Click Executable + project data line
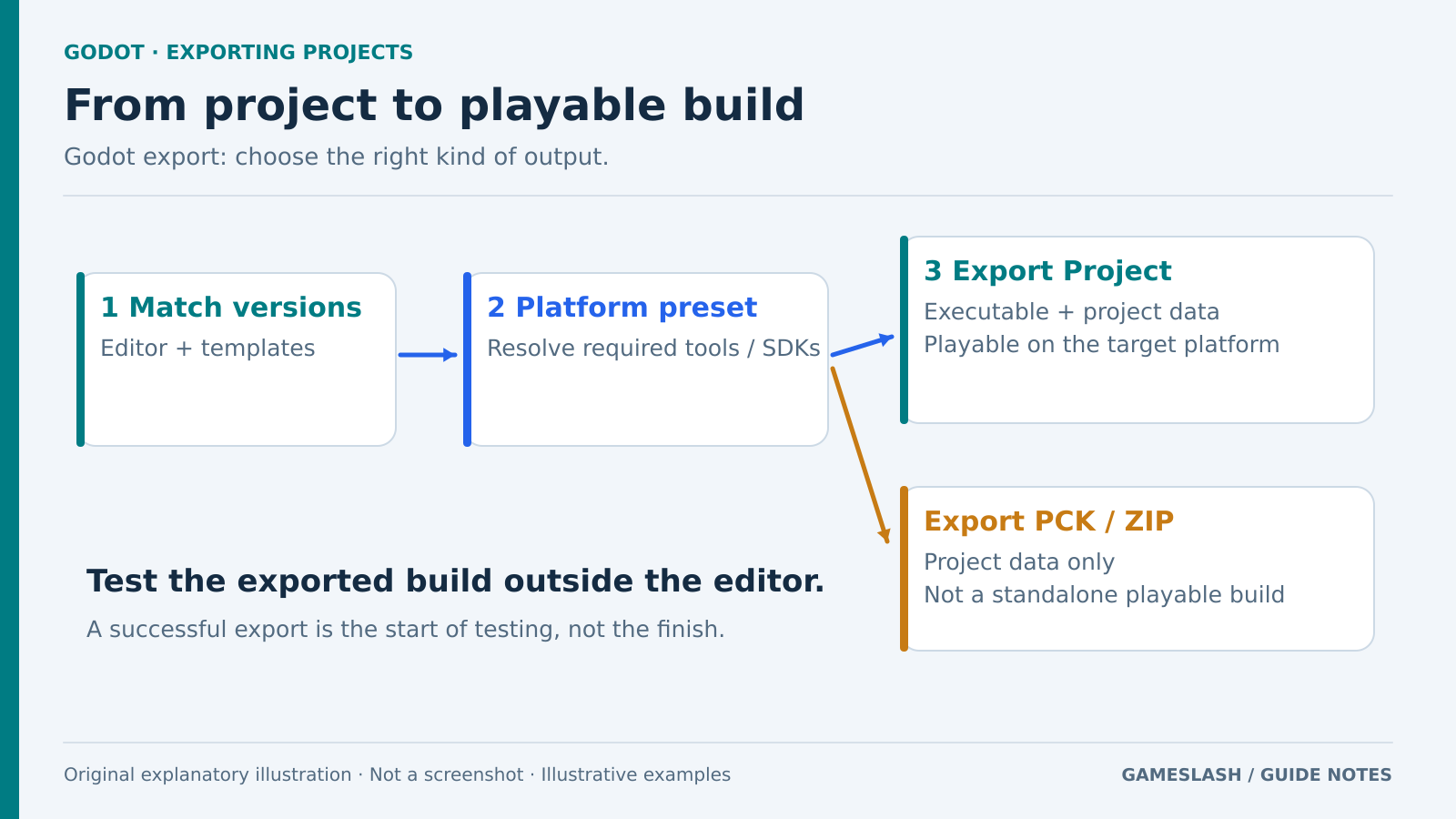This screenshot has width=1456, height=819. 1071,312
